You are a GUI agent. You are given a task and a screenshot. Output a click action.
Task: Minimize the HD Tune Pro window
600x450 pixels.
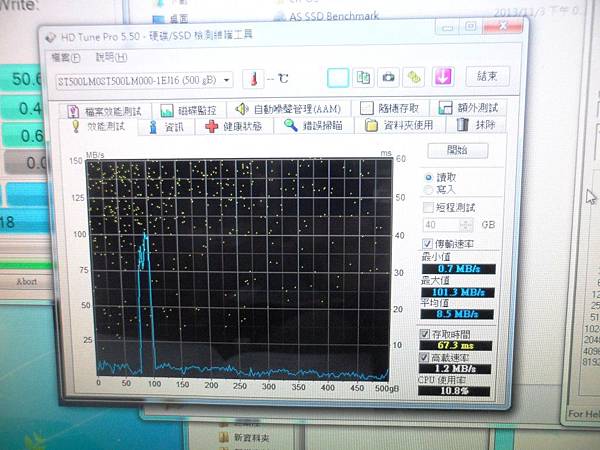pyautogui.click(x=447, y=27)
